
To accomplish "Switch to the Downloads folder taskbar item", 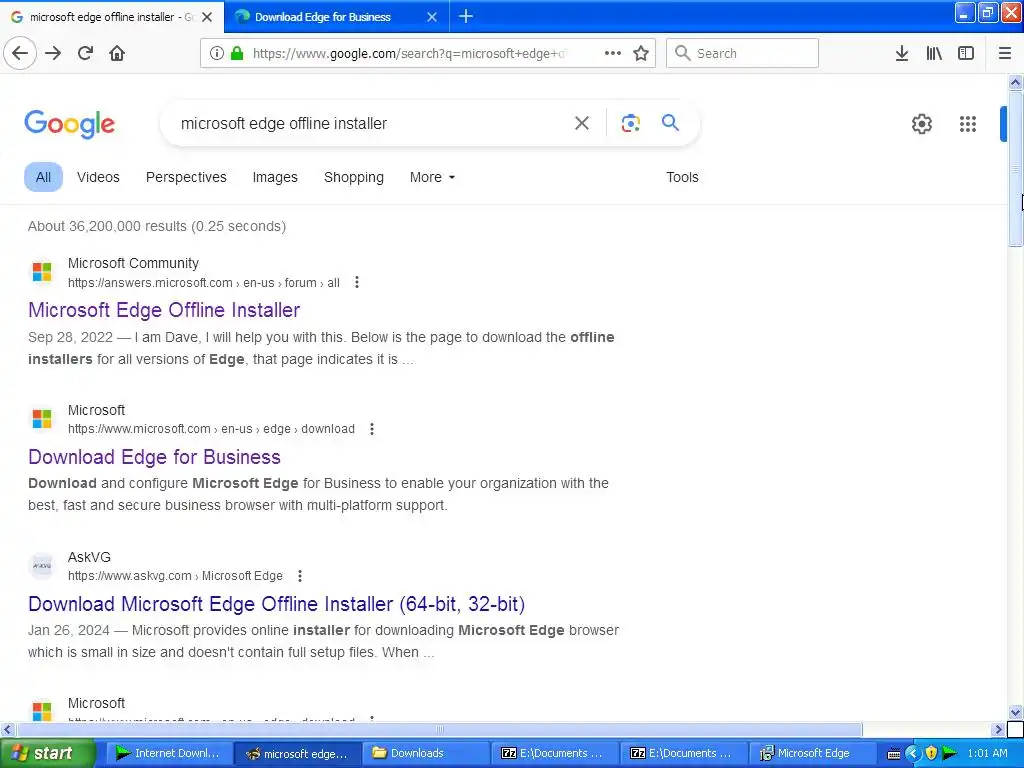I will pyautogui.click(x=426, y=753).
